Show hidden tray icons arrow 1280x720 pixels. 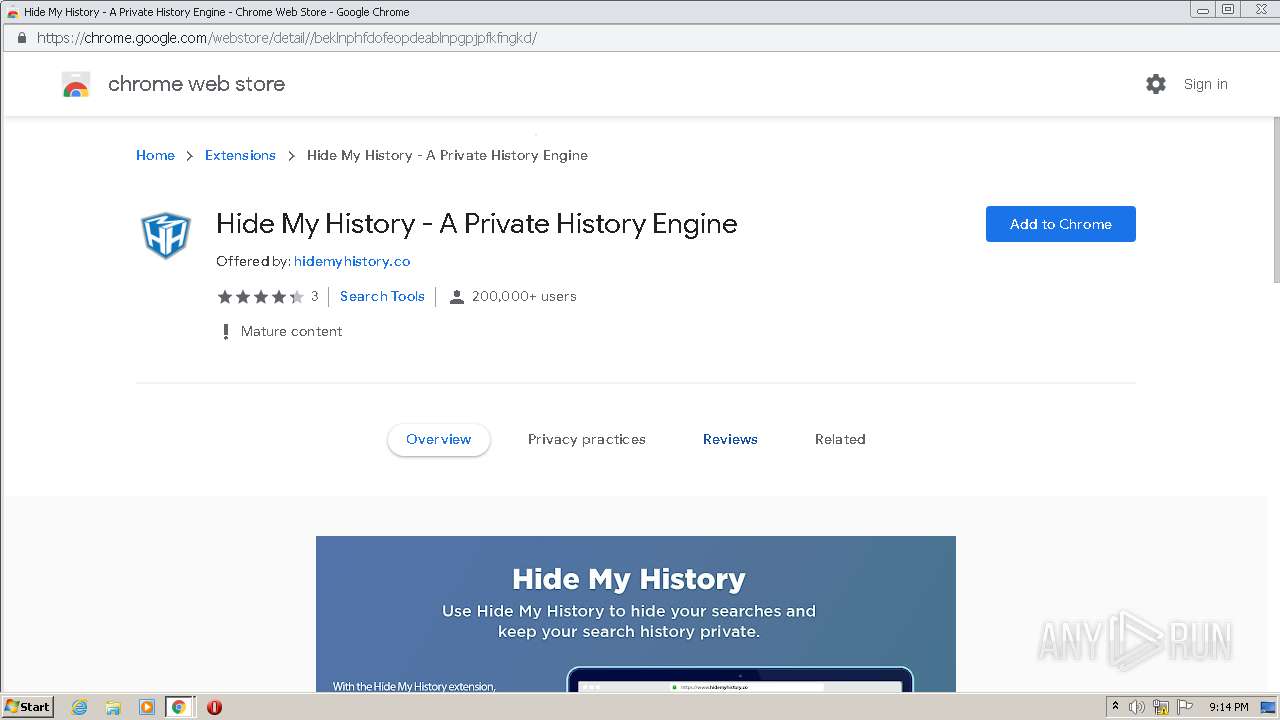tap(1115, 707)
